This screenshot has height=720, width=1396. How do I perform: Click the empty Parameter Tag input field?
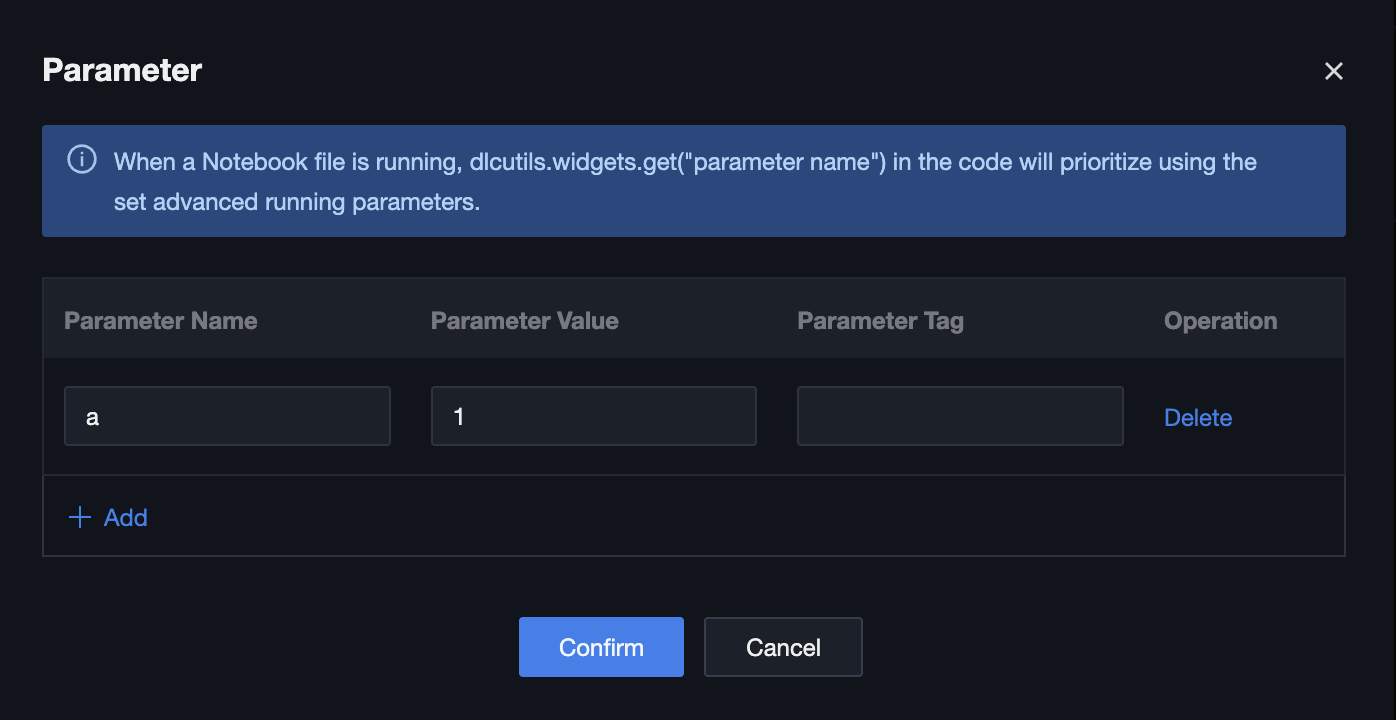(x=959, y=416)
